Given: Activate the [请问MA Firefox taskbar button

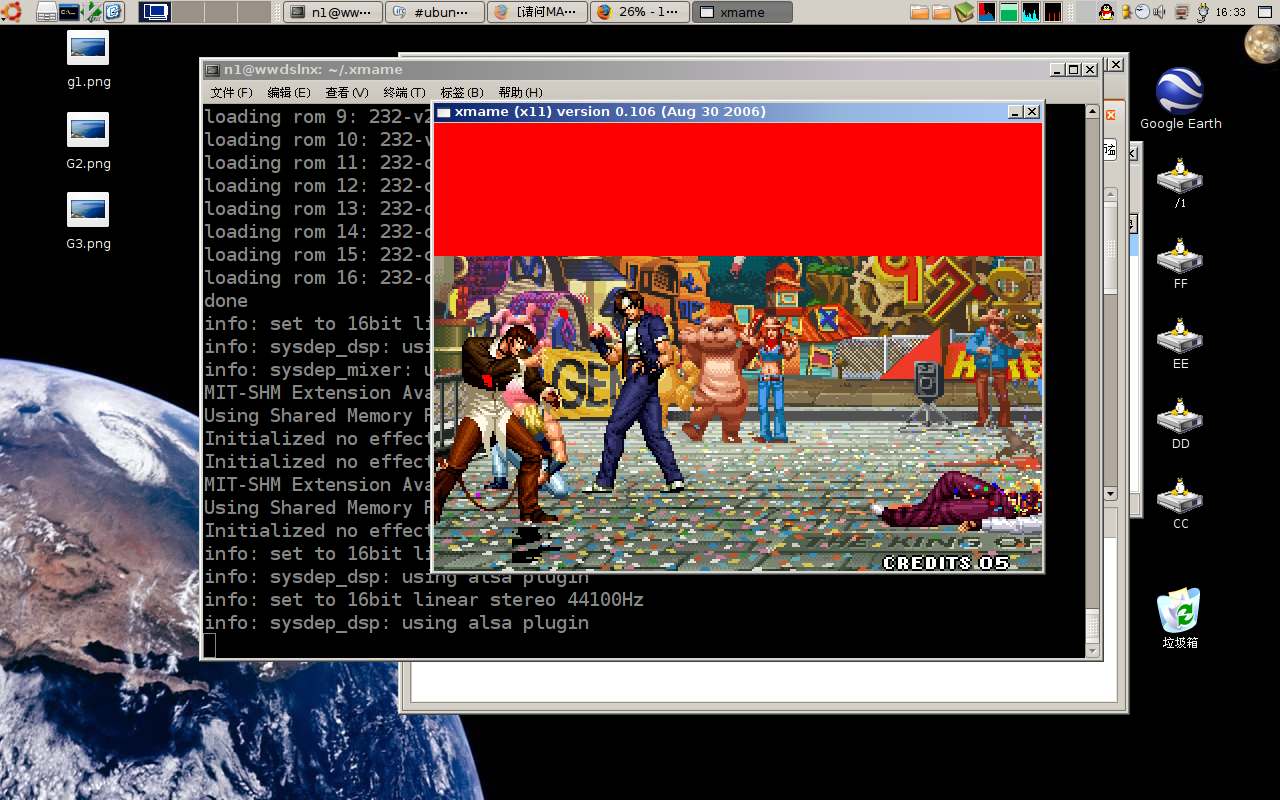Looking at the screenshot, I should coord(539,12).
